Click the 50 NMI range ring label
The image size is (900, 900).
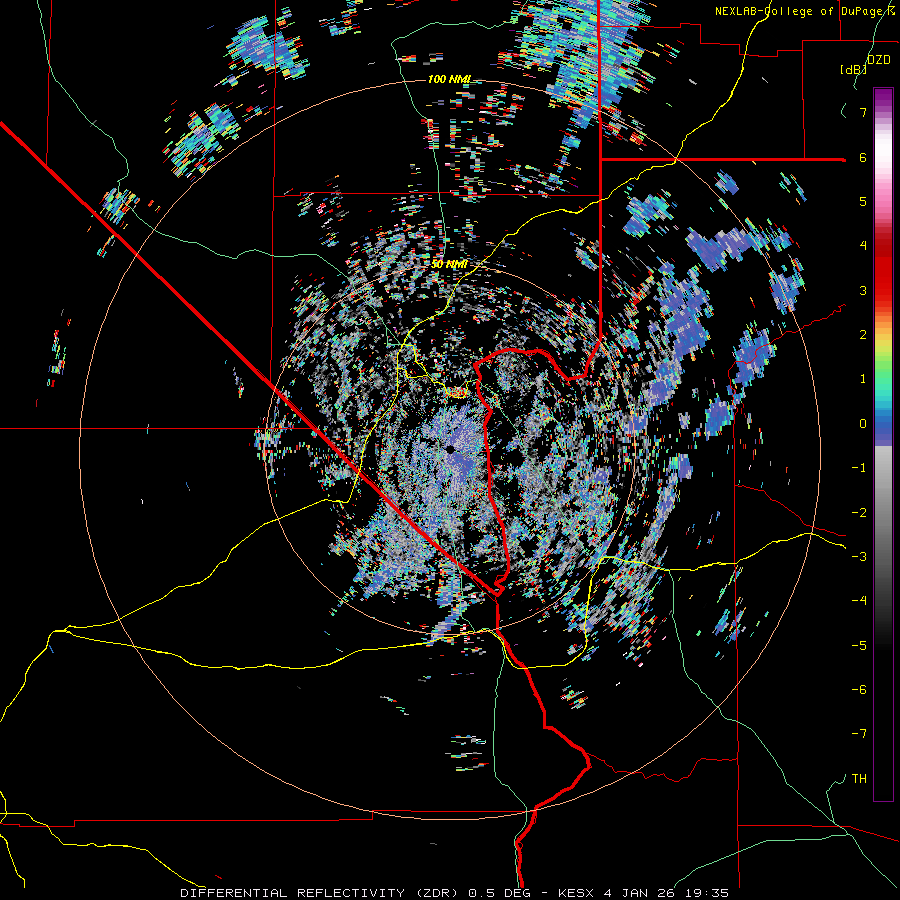tap(449, 265)
